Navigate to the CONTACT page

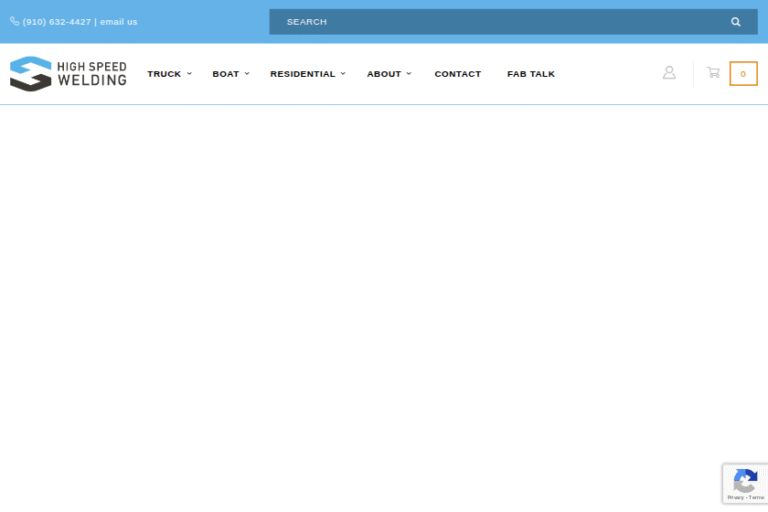457,74
